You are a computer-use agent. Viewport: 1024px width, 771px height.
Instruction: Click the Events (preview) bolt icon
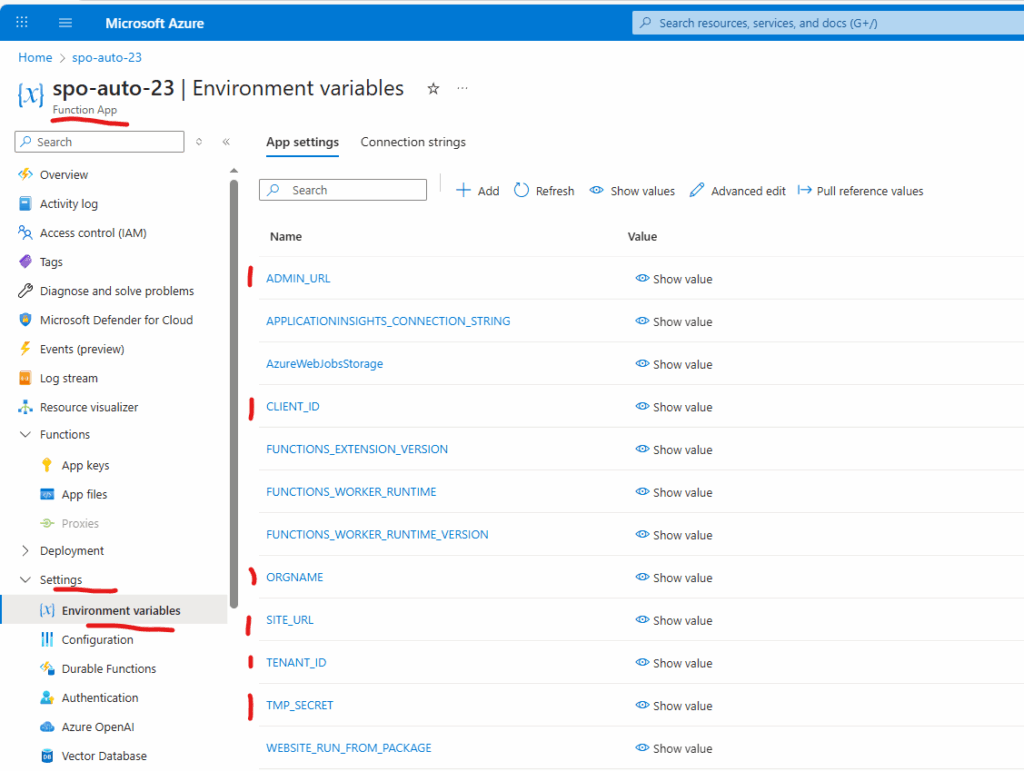tap(25, 349)
